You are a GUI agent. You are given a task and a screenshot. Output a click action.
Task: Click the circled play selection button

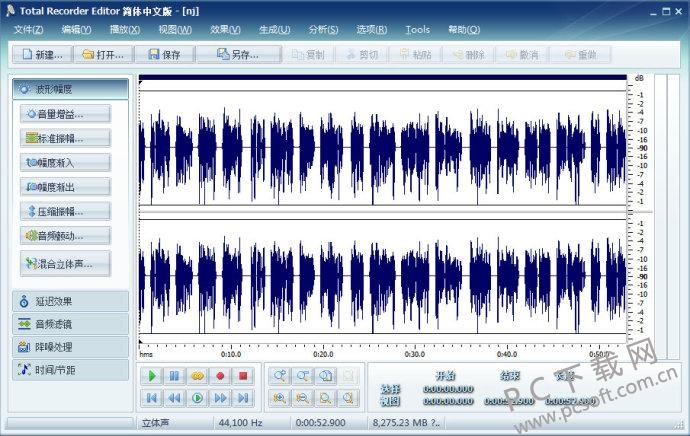tap(198, 398)
